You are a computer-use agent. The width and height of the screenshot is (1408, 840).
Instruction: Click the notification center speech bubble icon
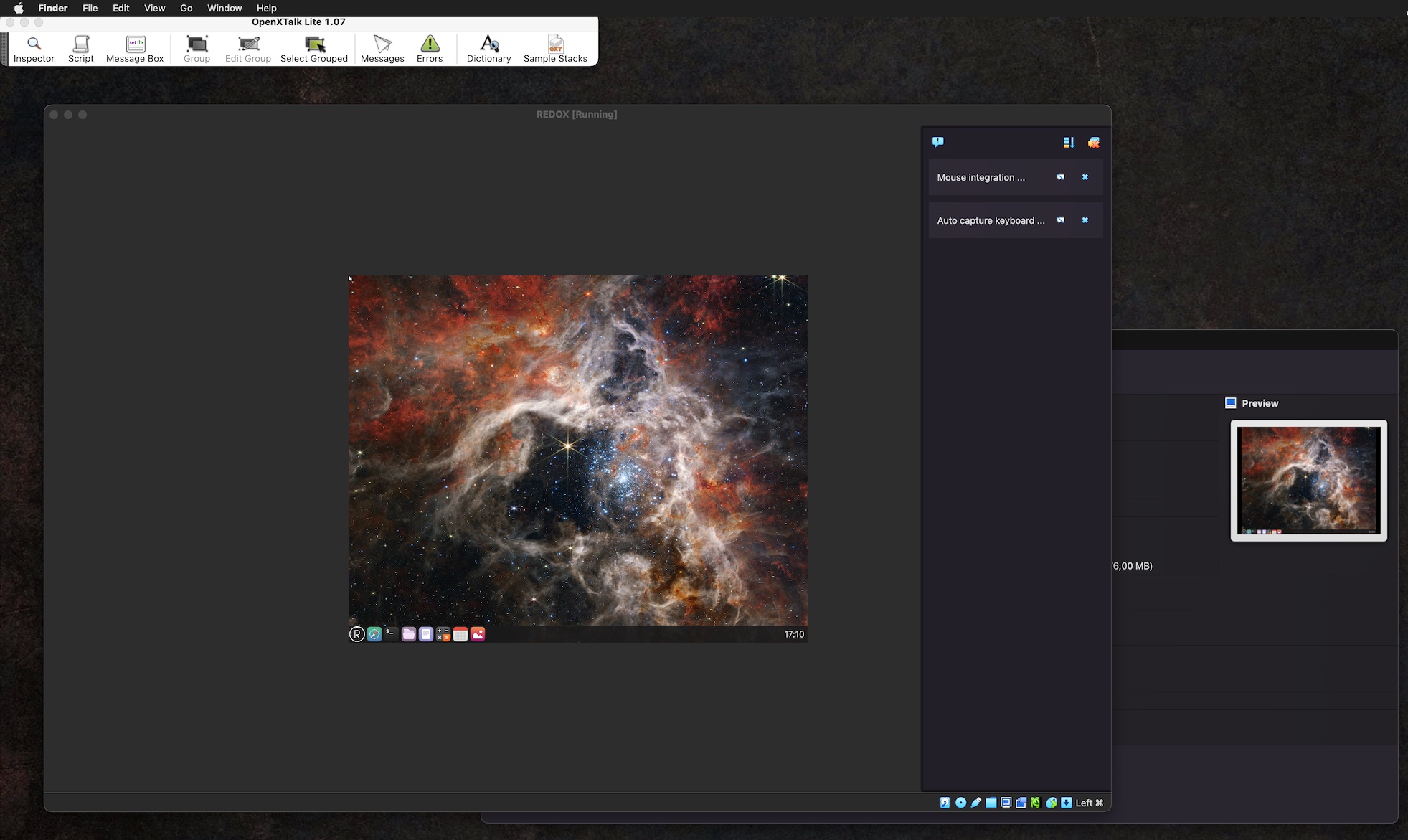tap(938, 142)
